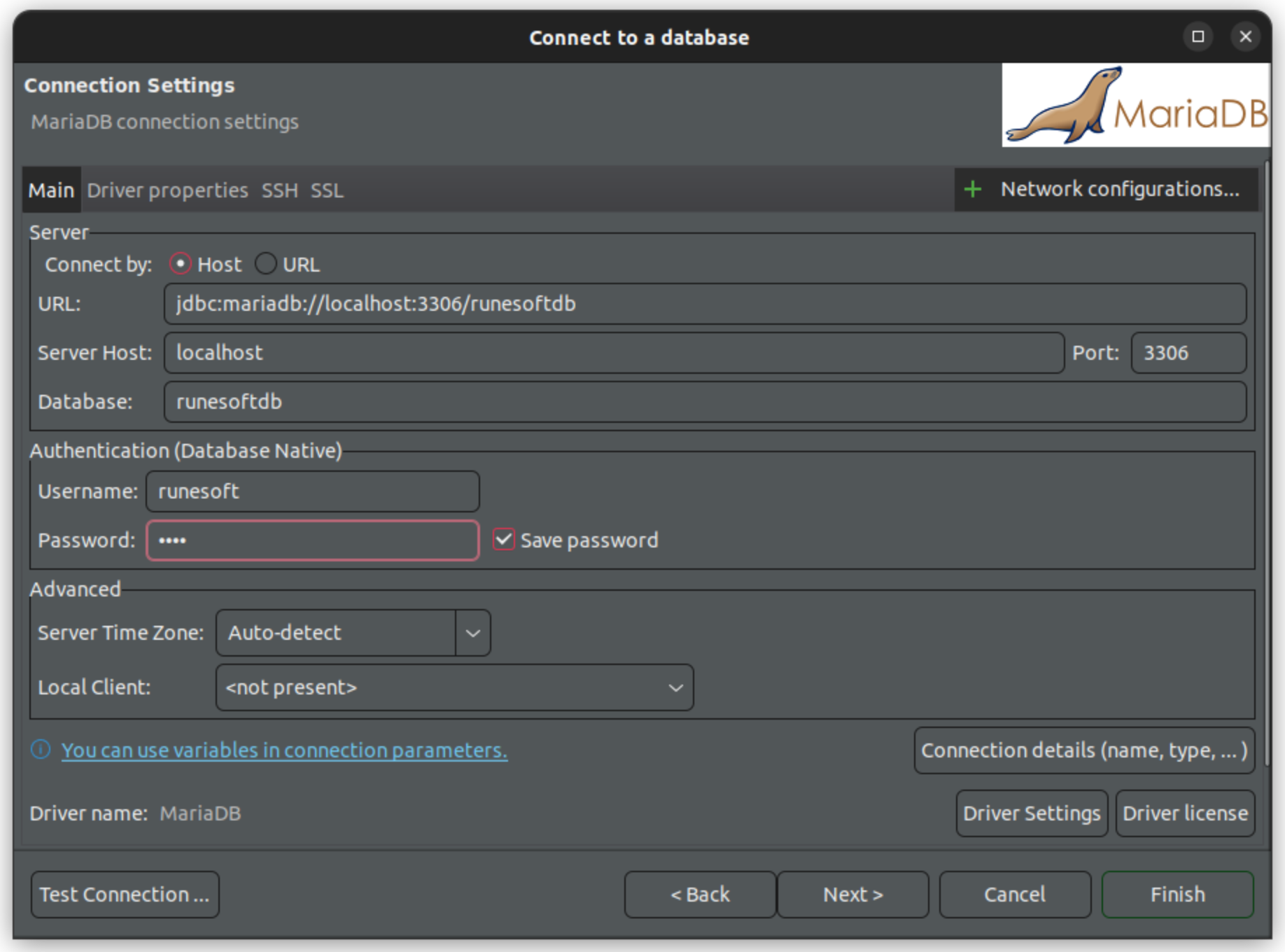Viewport: 1285px width, 952px height.
Task: Switch to the Driver properties tab
Action: (x=167, y=190)
